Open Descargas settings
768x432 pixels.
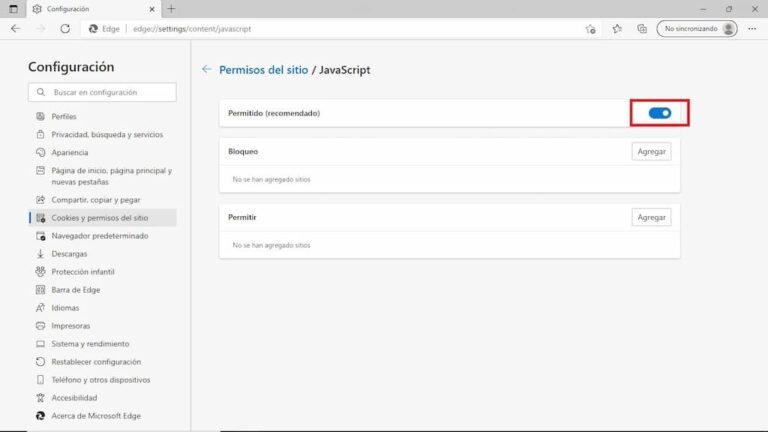102,254
